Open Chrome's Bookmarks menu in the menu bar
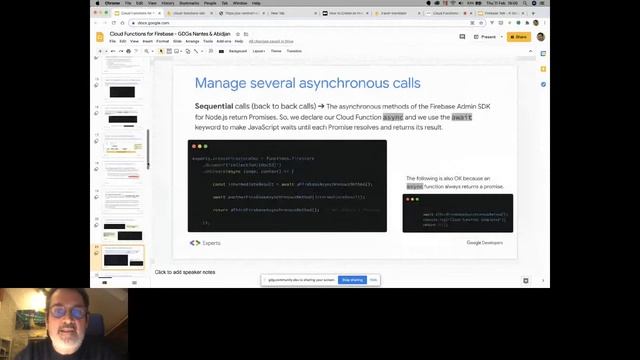The height and width of the screenshot is (360, 640). [189, 3]
